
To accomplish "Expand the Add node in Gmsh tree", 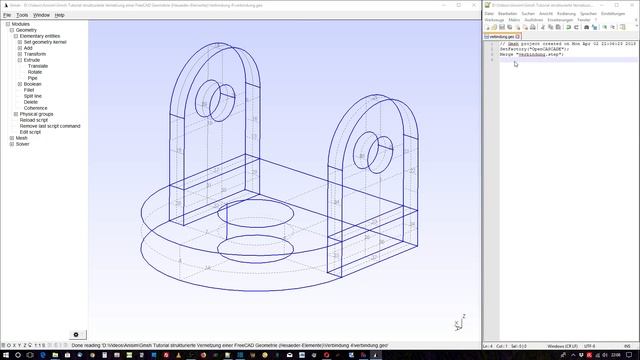I will (x=20, y=48).
